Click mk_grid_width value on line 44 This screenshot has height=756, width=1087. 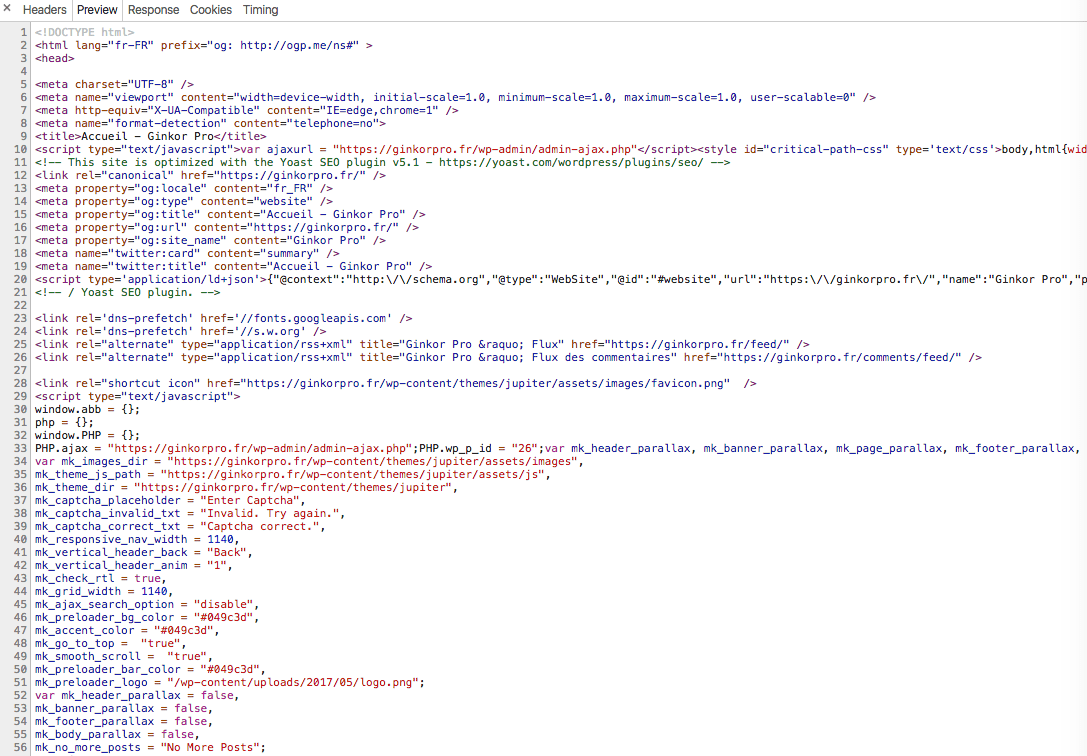pos(154,592)
